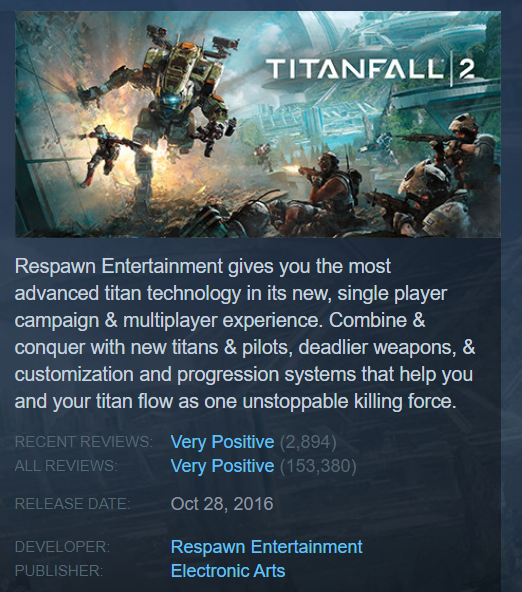Viewport: 522px width, 592px height.
Task: Open the Recent Reviews Very Positive summary
Action: [222, 442]
